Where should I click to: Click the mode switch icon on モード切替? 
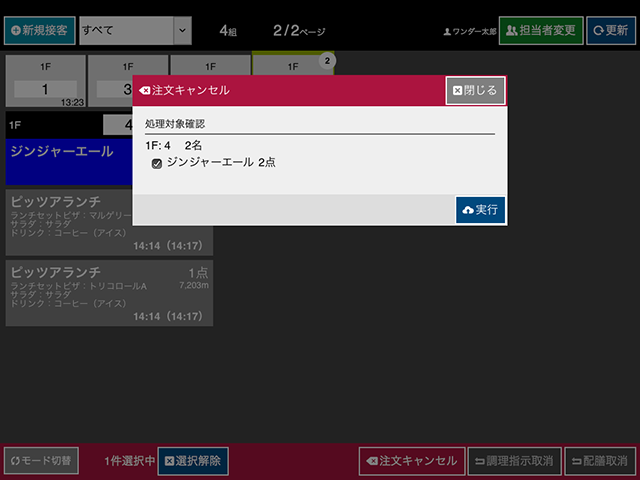point(15,461)
